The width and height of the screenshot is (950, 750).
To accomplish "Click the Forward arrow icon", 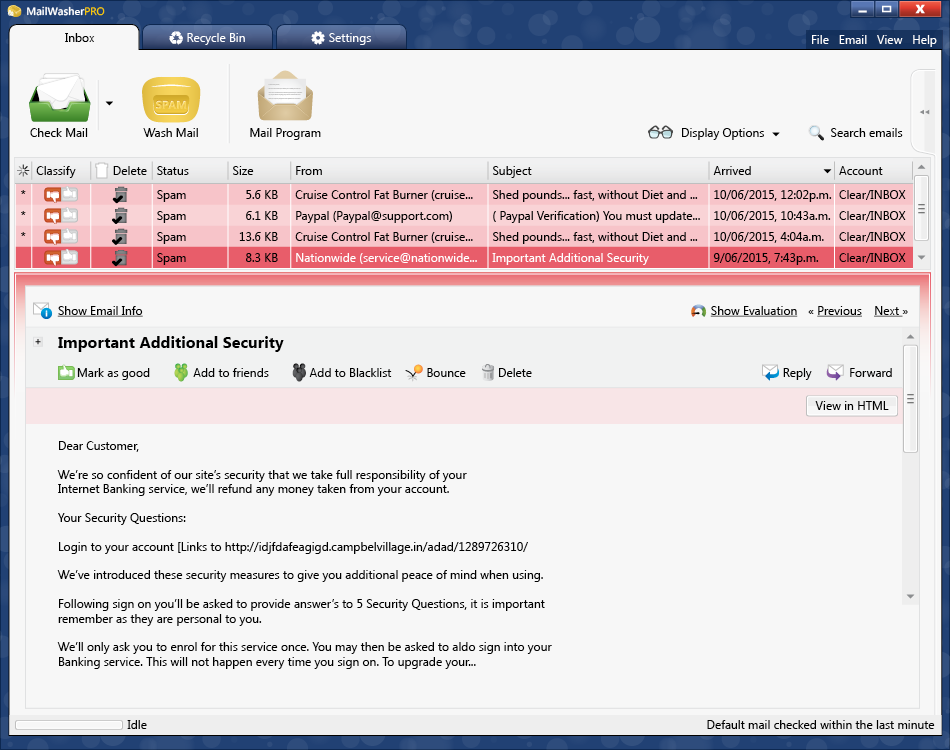I will pos(835,372).
